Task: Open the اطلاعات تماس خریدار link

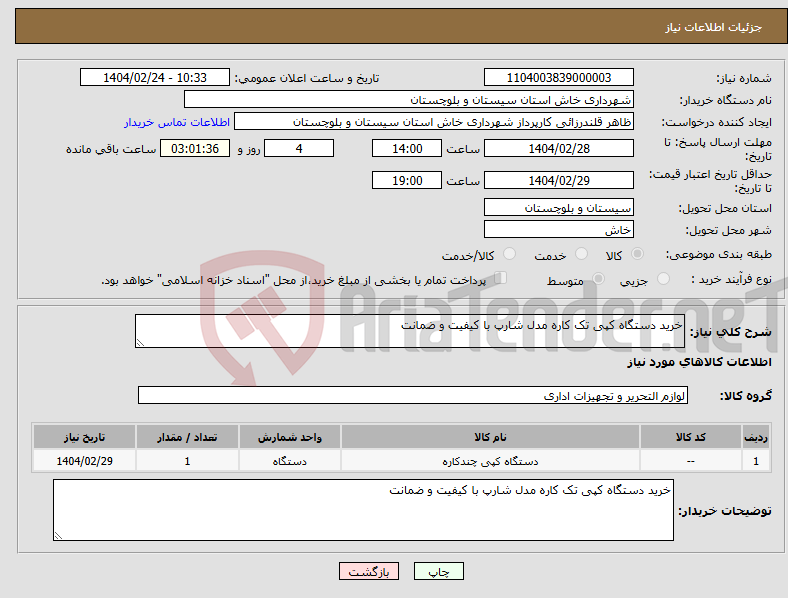Action: [x=177, y=122]
